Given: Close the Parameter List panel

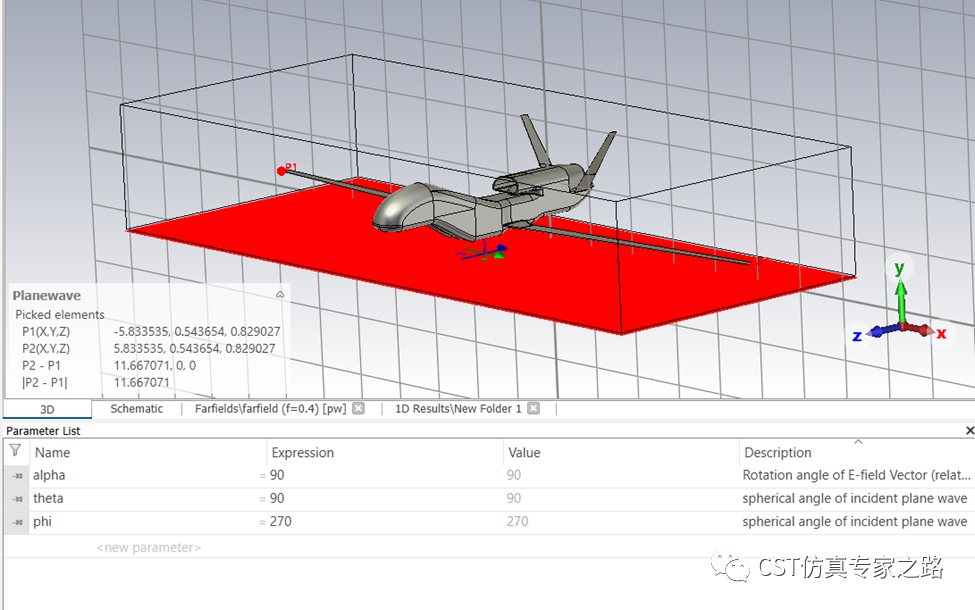Looking at the screenshot, I should (968, 431).
